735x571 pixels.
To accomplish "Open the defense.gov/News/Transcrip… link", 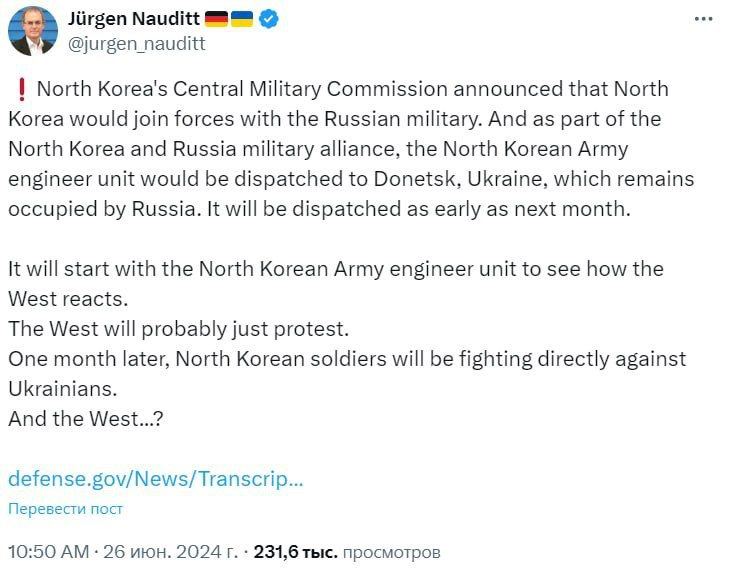I will tap(155, 478).
